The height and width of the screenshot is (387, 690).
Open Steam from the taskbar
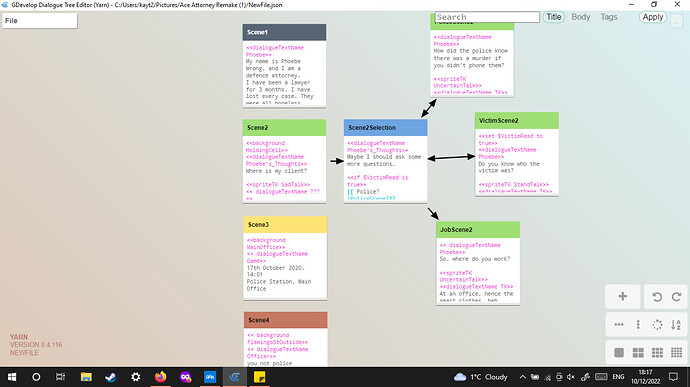click(x=110, y=377)
